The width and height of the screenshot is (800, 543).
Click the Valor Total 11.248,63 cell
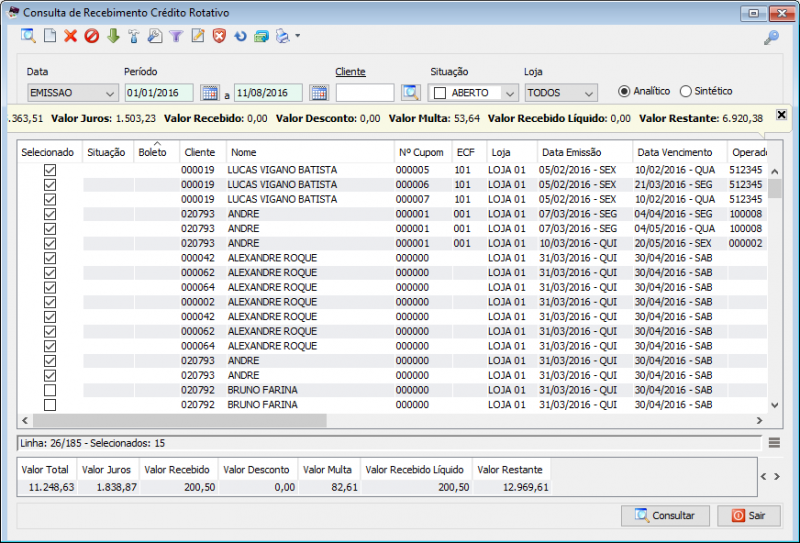point(47,487)
